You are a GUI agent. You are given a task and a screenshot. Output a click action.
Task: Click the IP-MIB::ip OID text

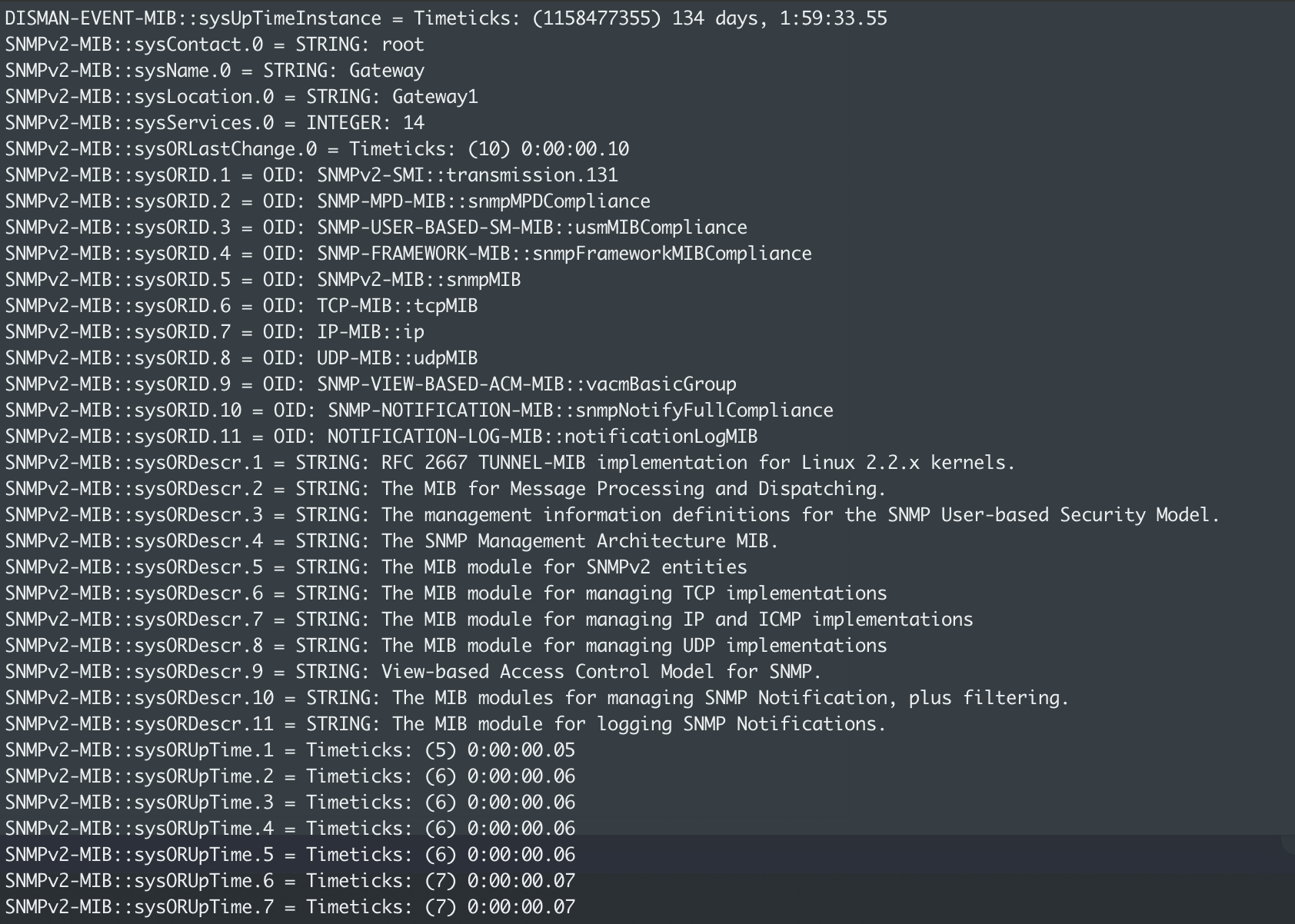click(371, 332)
